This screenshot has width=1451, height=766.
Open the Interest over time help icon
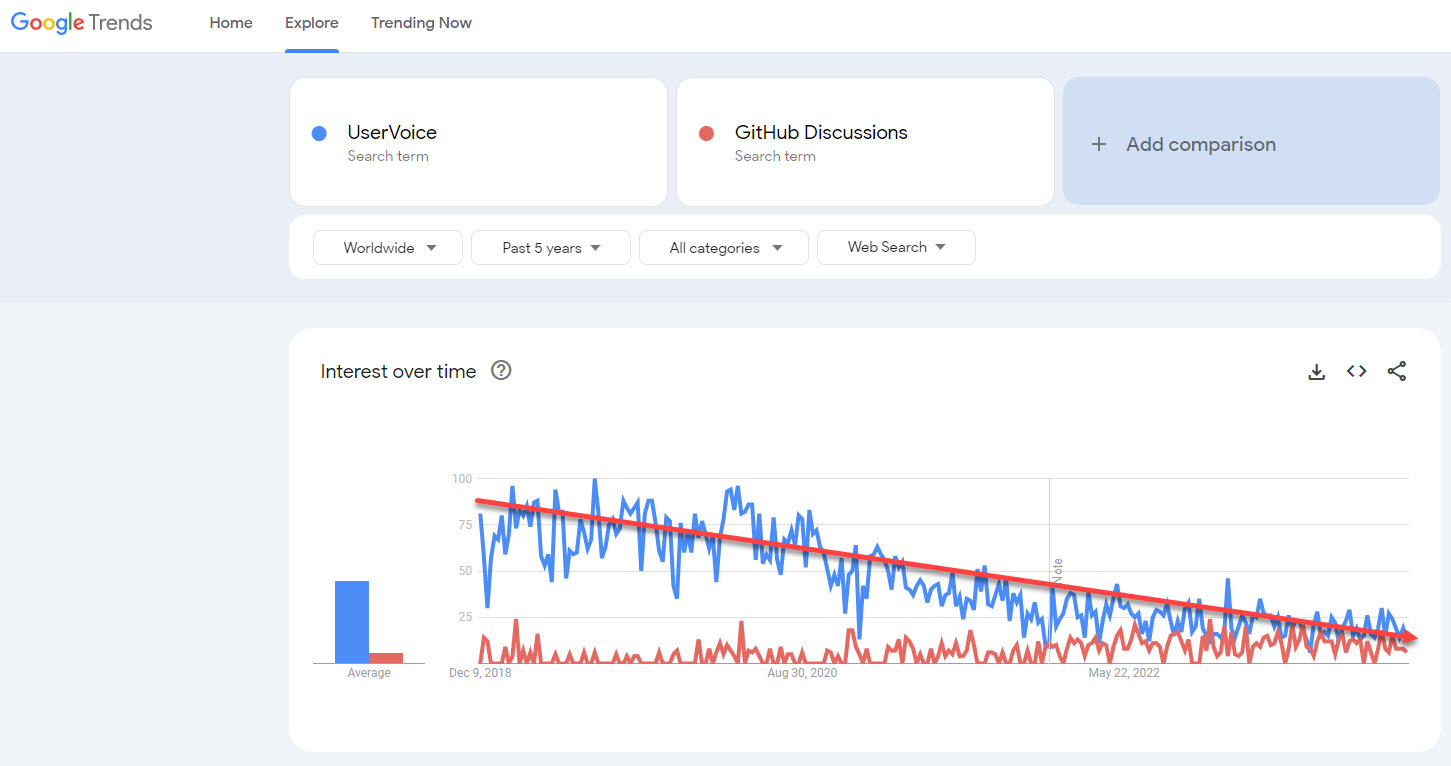pos(501,371)
